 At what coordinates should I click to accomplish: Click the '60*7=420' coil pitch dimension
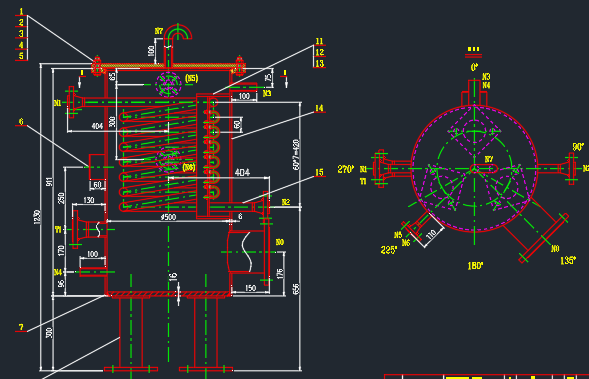pyautogui.click(x=296, y=154)
